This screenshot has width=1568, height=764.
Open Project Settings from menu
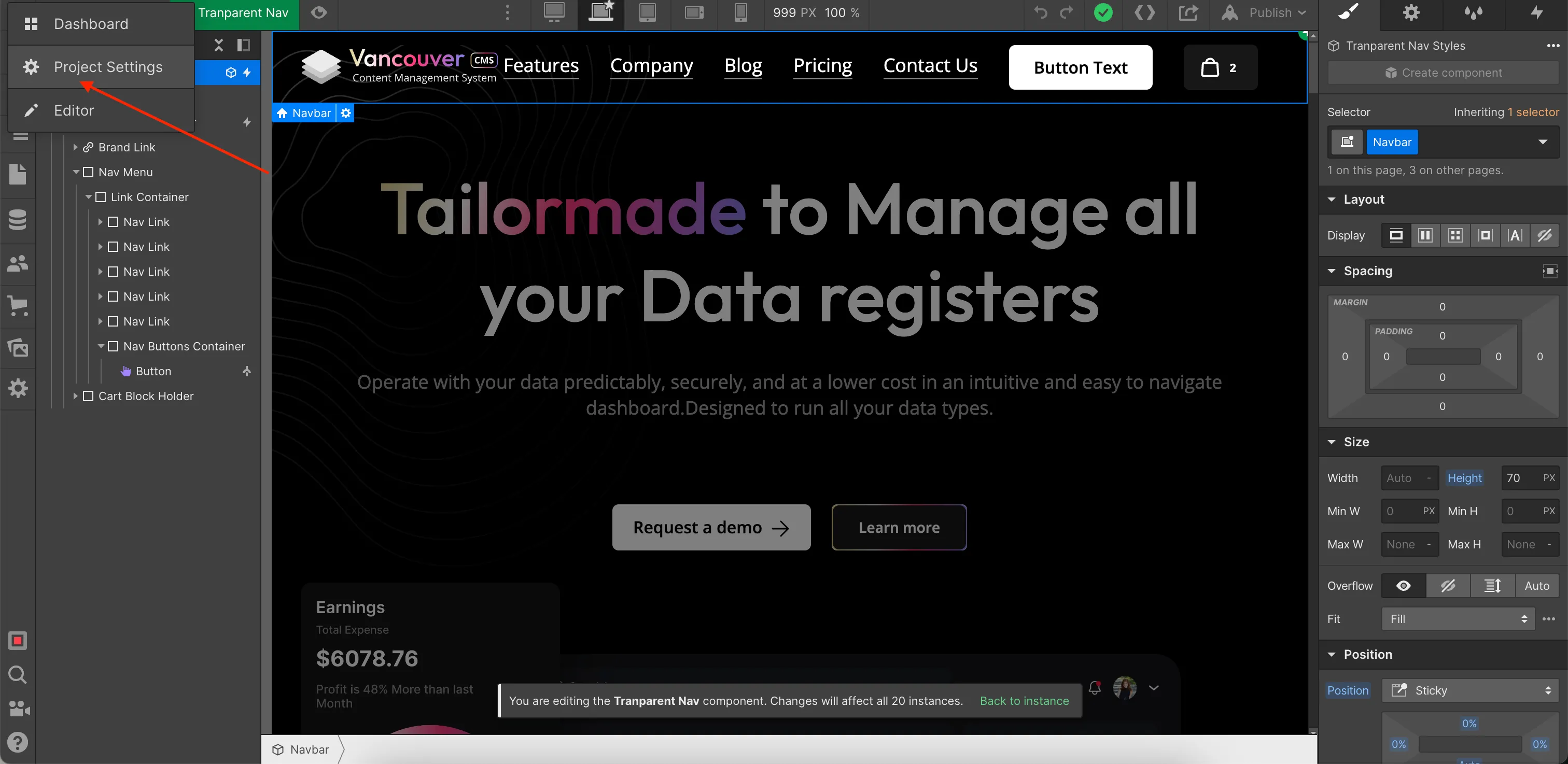coord(108,67)
